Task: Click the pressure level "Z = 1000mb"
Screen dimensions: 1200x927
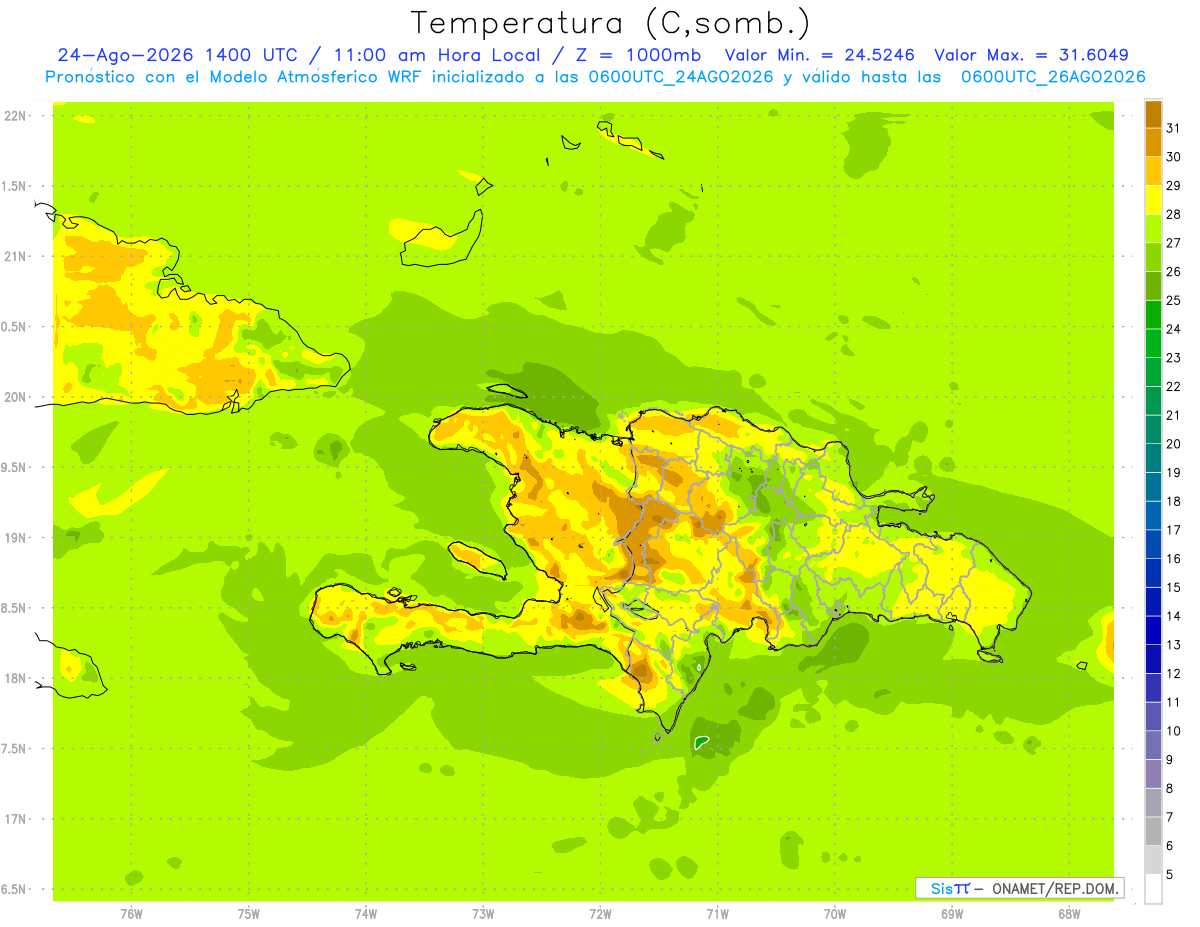Action: (637, 55)
